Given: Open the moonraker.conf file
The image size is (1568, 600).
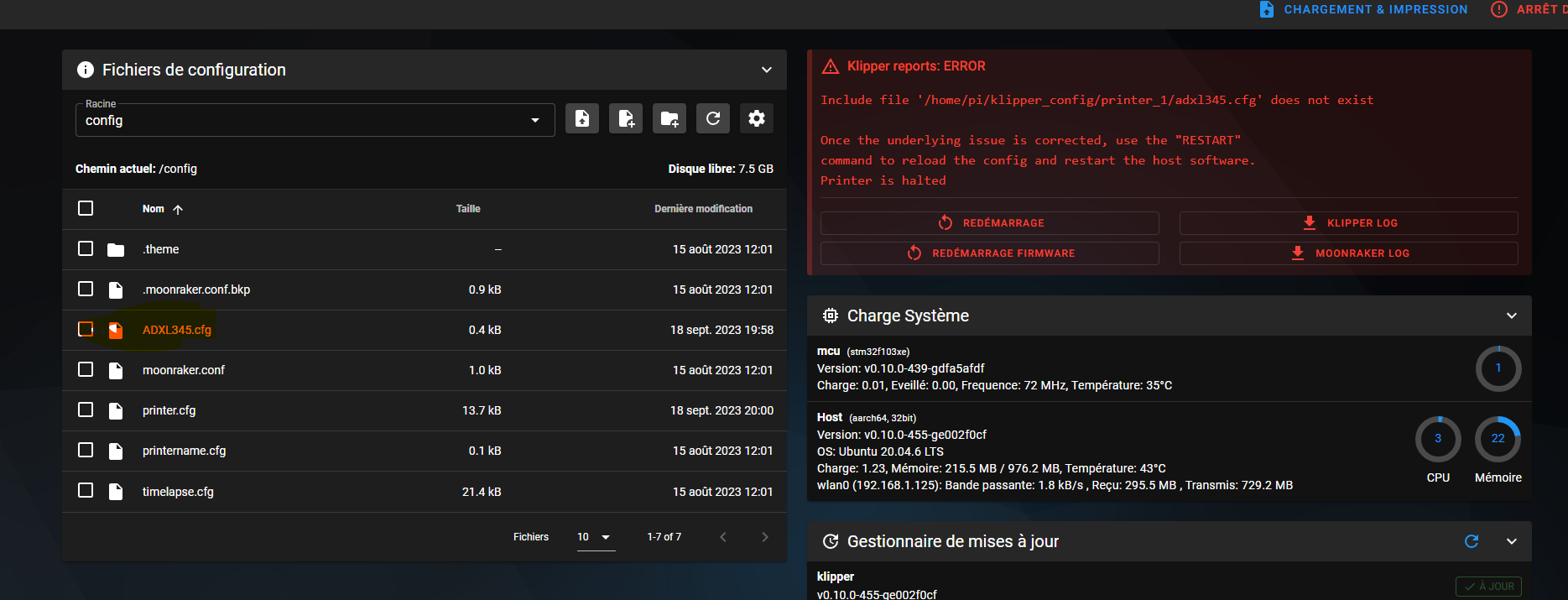Looking at the screenshot, I should (184, 370).
